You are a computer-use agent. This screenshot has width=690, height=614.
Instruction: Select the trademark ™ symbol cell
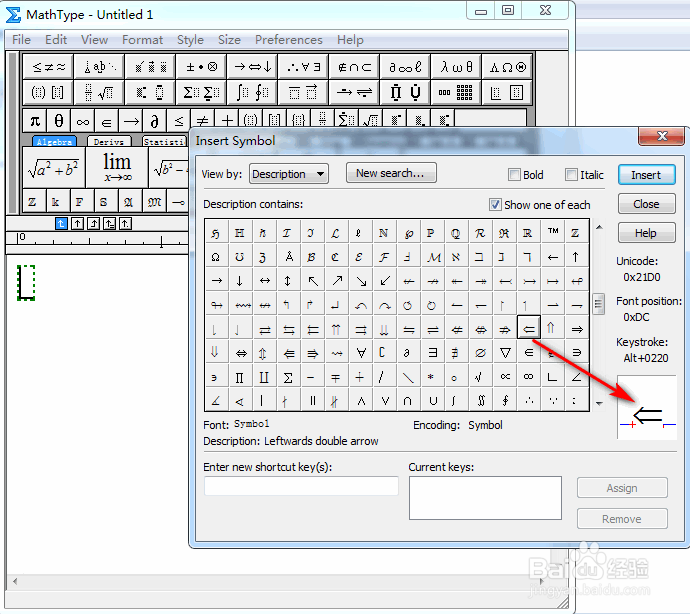coord(553,232)
